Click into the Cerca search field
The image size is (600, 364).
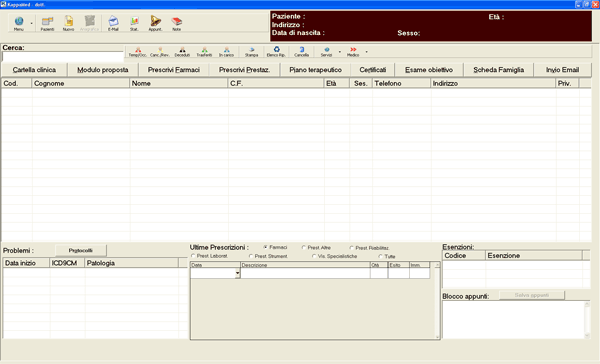(63, 57)
